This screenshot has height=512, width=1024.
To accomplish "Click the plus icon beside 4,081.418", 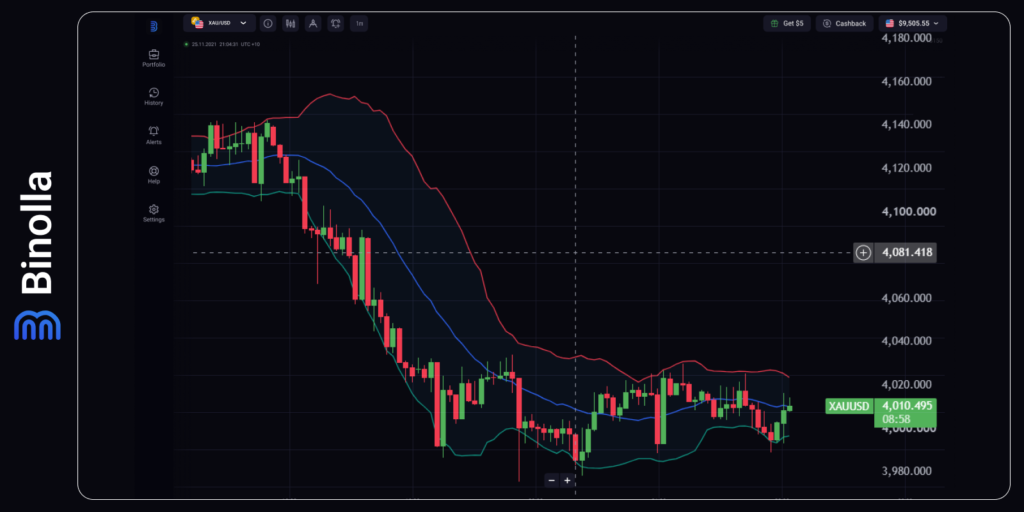I will point(863,252).
